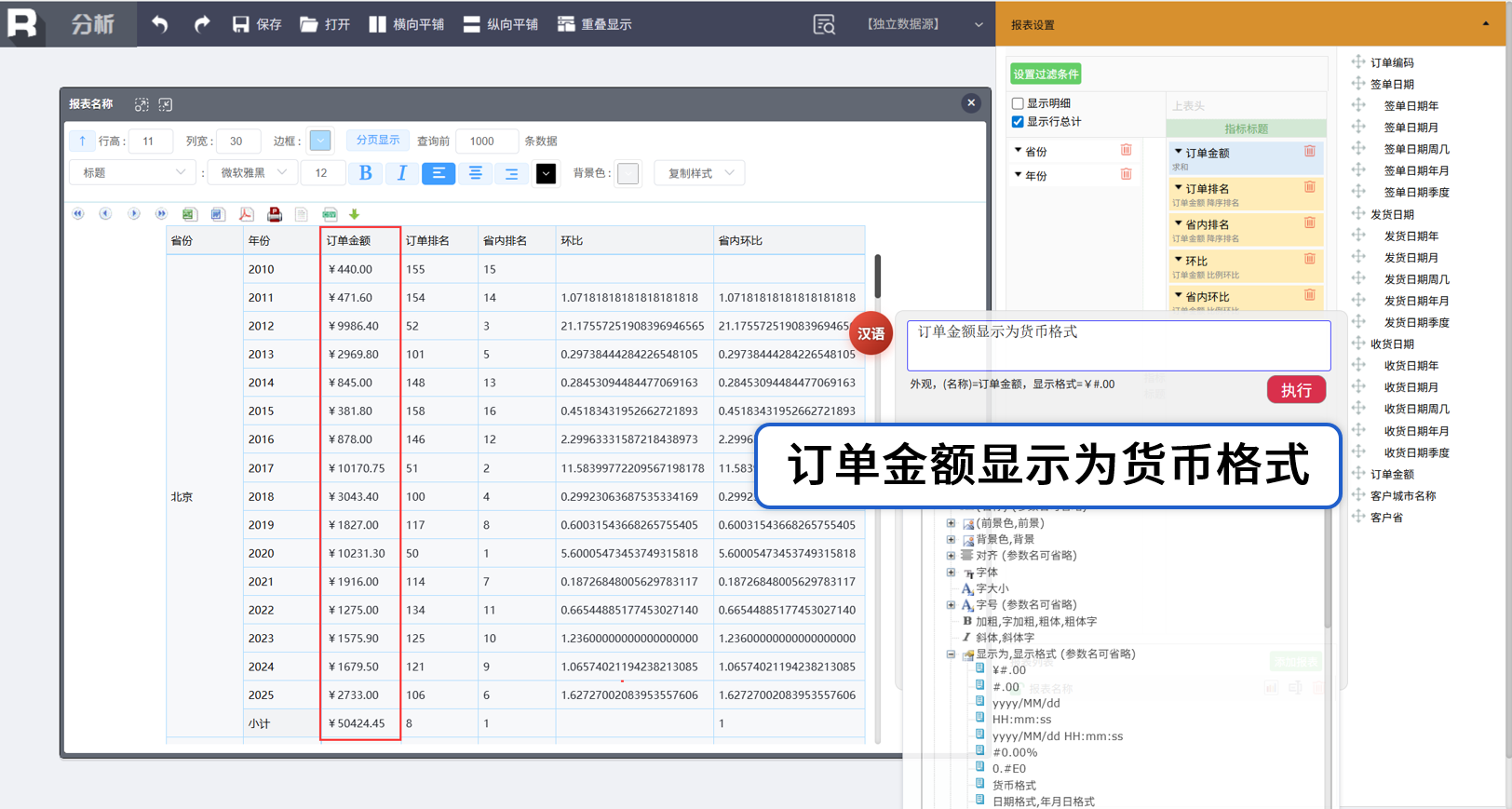
Task: Click the 设置过滤条件 button
Action: (x=1046, y=74)
